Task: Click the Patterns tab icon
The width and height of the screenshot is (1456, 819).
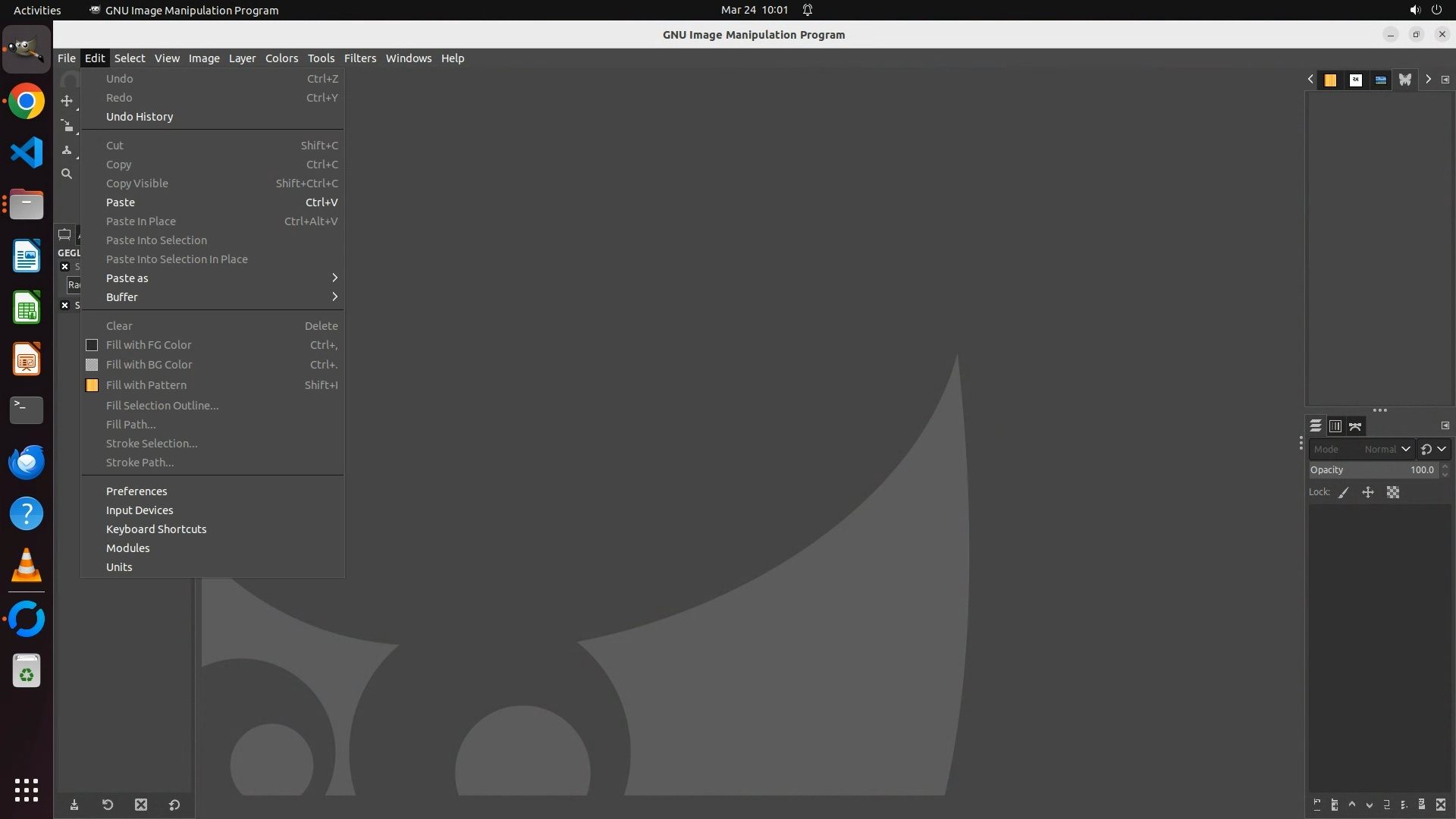Action: pos(1330,80)
